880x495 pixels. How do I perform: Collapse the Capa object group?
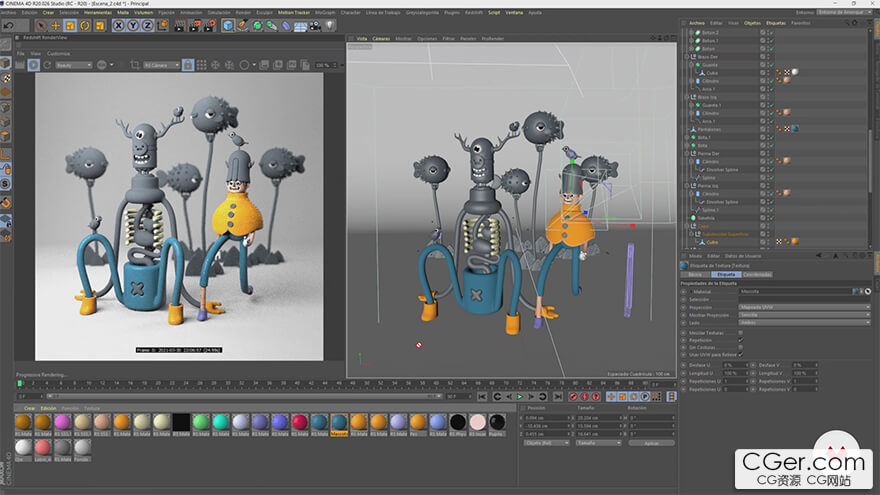click(686, 226)
